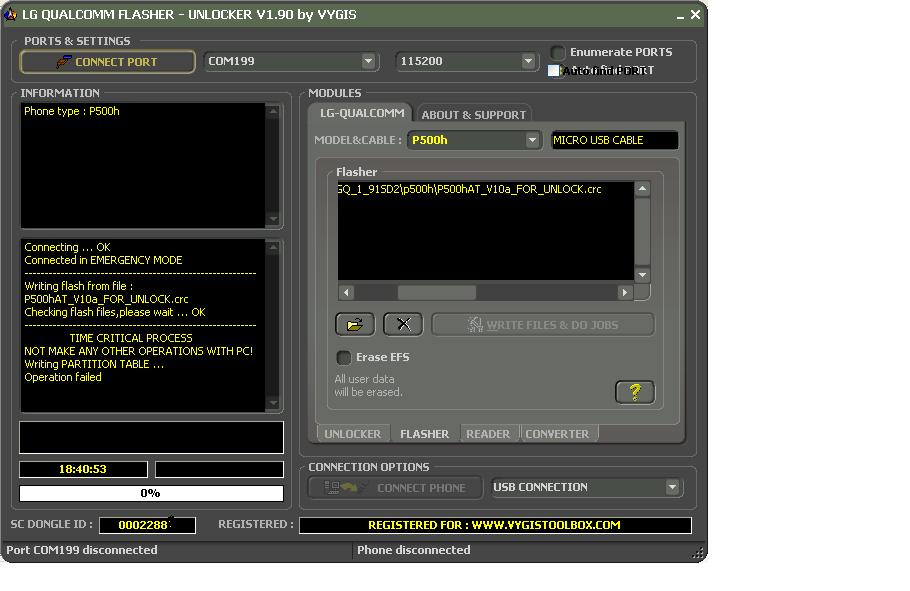The image size is (910, 591).
Task: Click the phone info panel scroll up arrow
Action: [x=273, y=111]
